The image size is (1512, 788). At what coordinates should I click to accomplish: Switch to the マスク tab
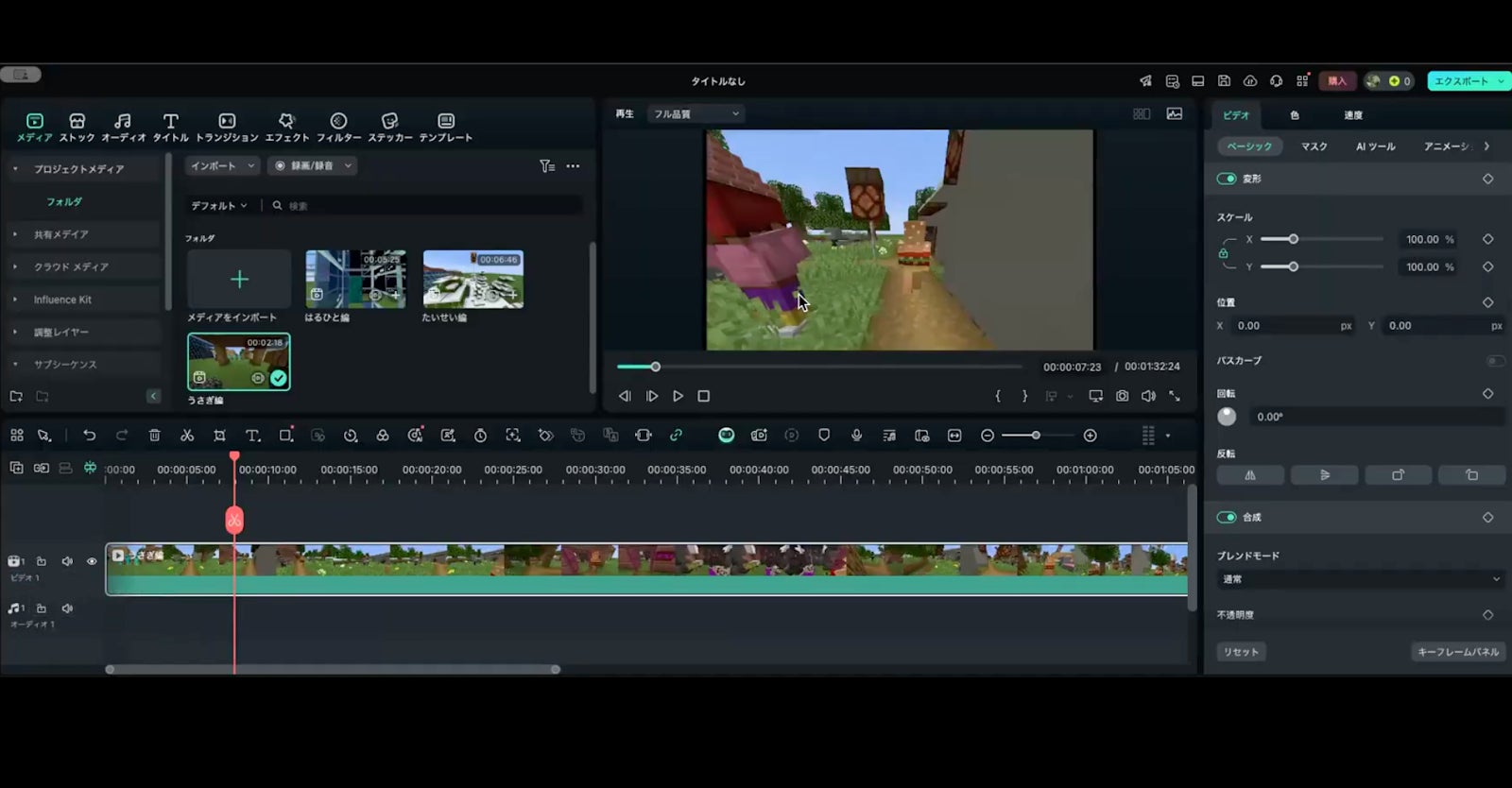pyautogui.click(x=1314, y=146)
